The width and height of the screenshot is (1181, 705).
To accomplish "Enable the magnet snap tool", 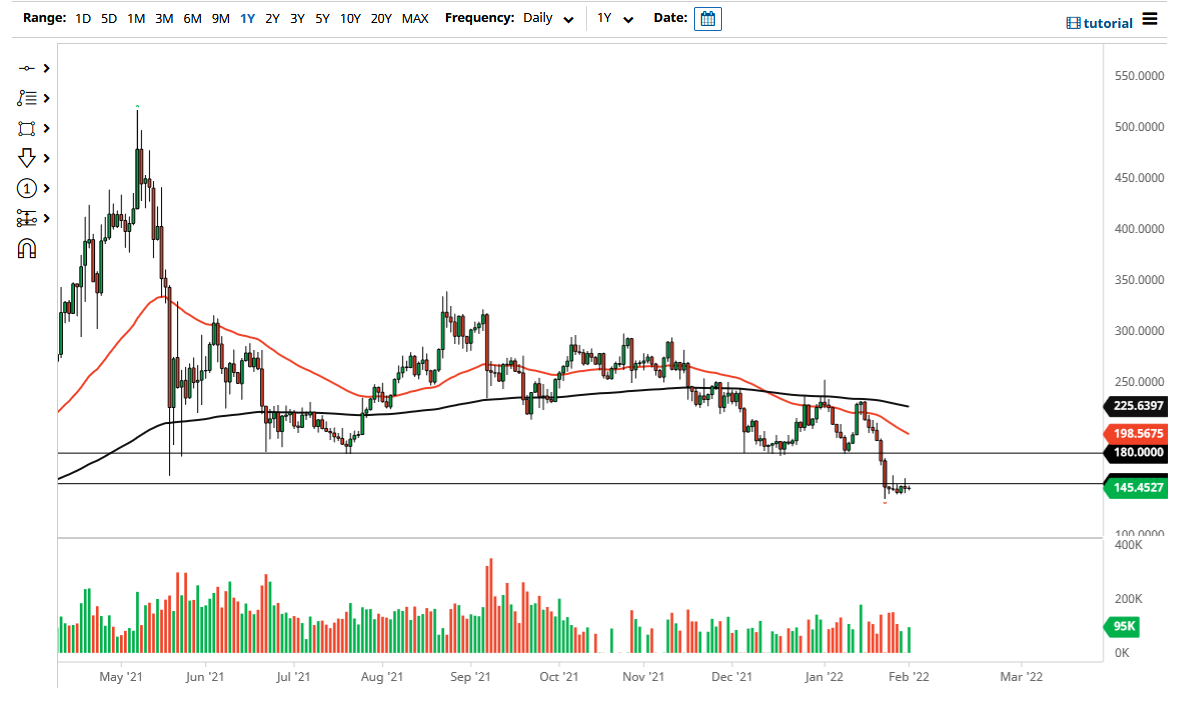I will pyautogui.click(x=27, y=248).
